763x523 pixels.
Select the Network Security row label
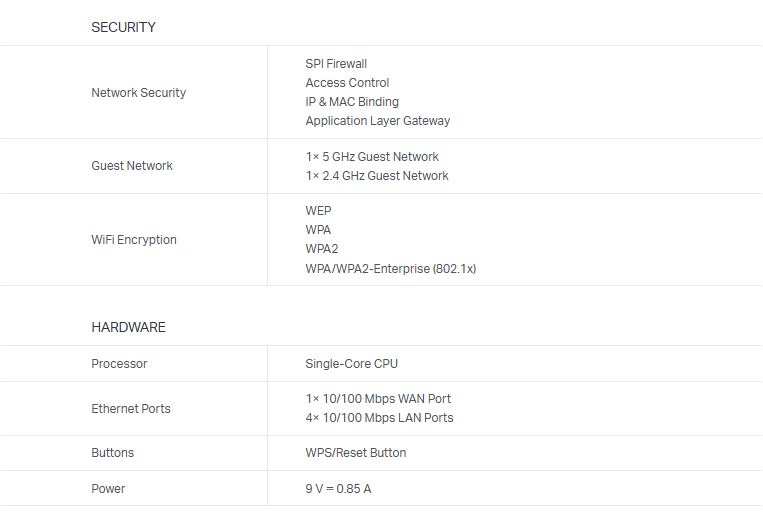pos(138,93)
